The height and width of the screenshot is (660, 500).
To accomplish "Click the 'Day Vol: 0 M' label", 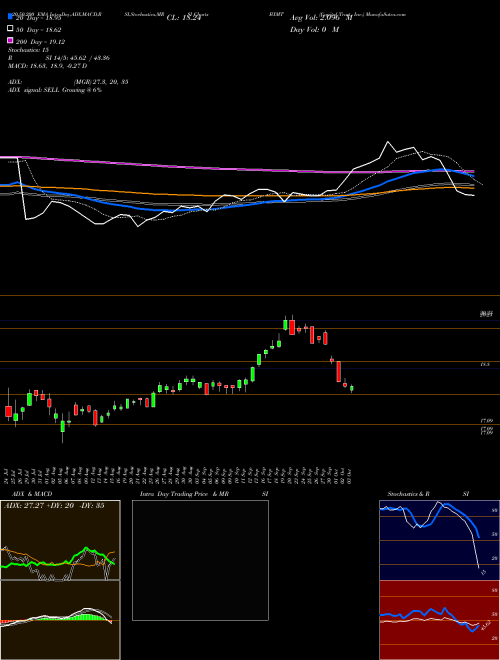I will coord(314,29).
